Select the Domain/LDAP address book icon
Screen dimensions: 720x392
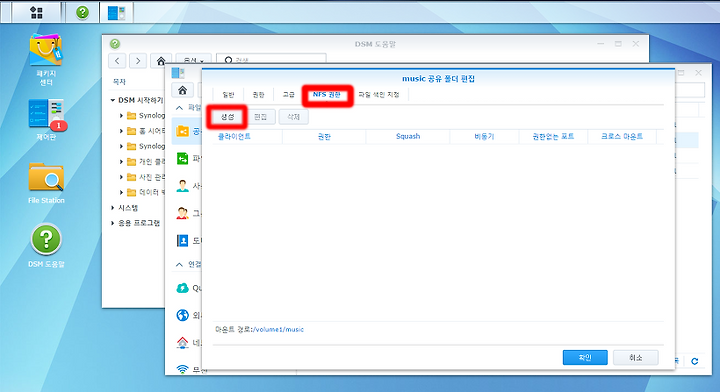pyautogui.click(x=183, y=241)
